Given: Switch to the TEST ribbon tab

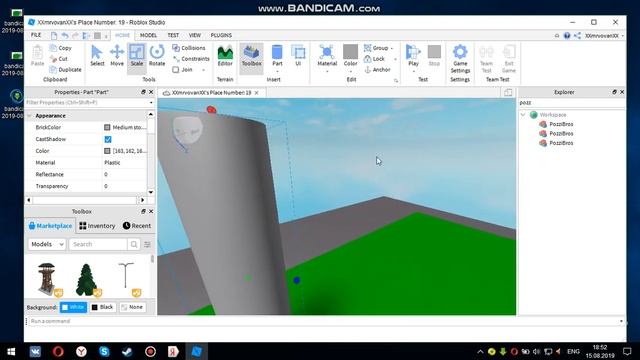Looking at the screenshot, I should pos(173,36).
